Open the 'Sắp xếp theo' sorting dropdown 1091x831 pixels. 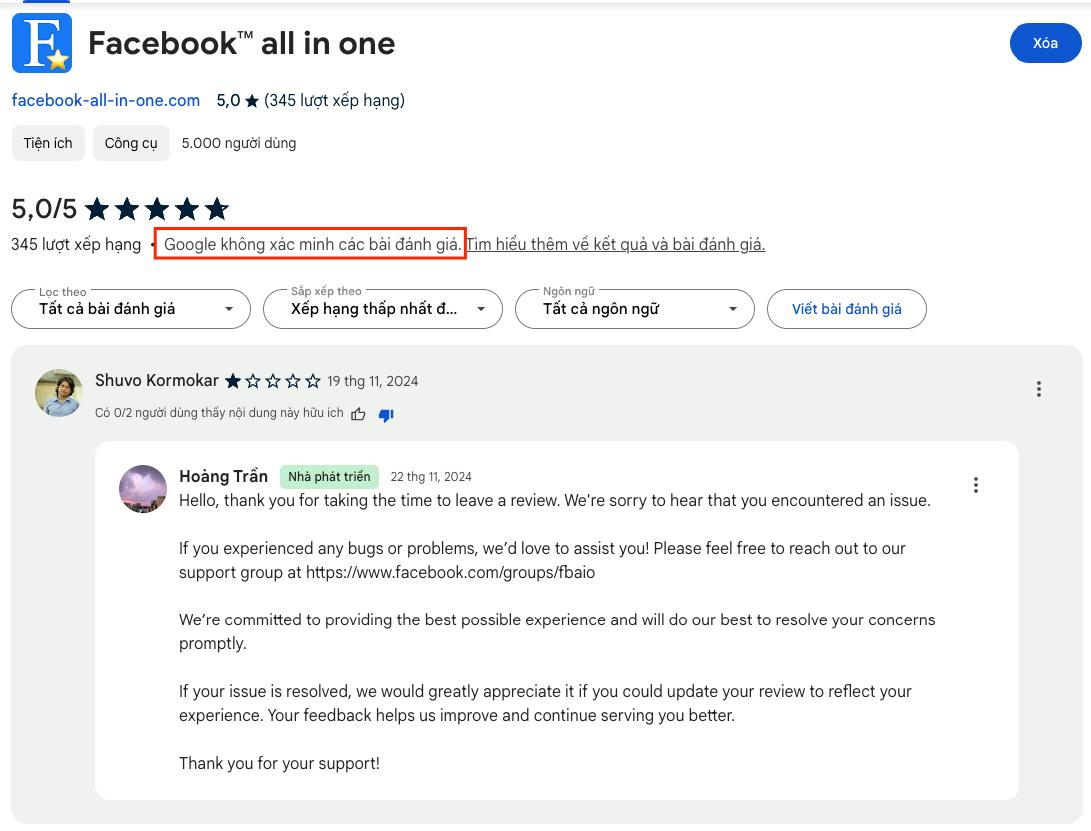tap(383, 309)
